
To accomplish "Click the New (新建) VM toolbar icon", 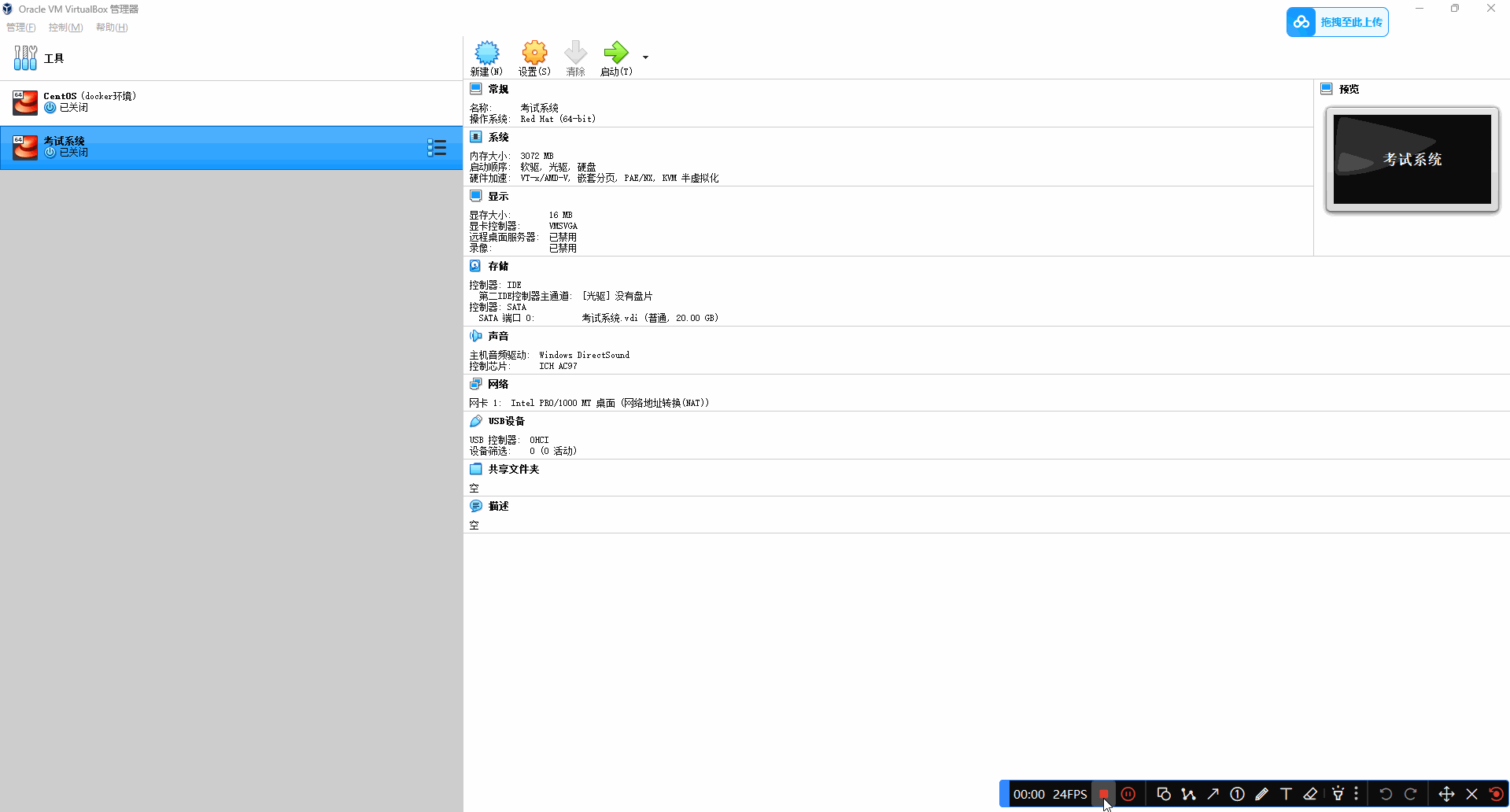I will (x=486, y=58).
